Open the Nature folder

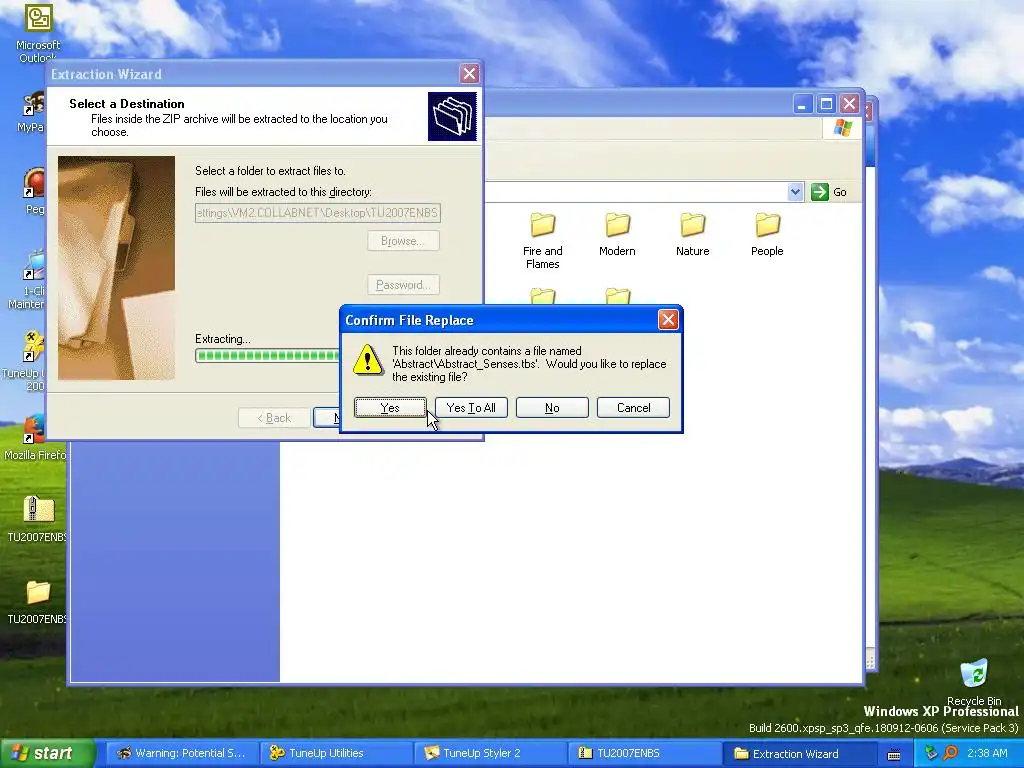(692, 235)
